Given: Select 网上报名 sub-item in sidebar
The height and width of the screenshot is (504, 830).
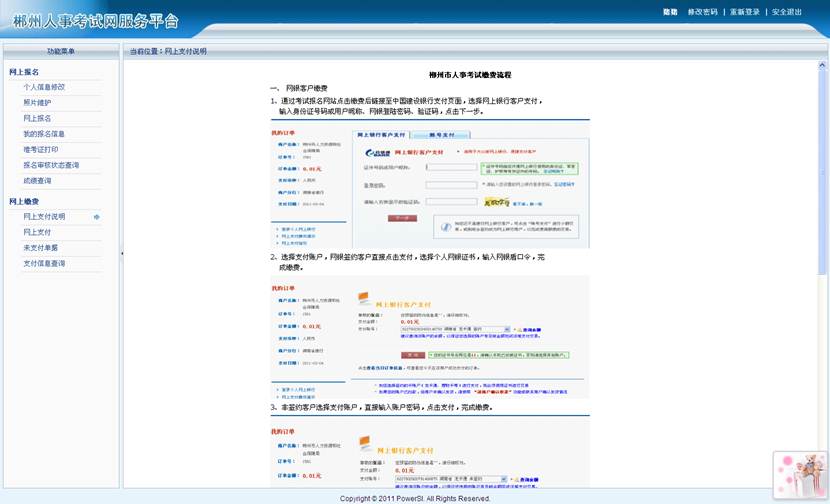Looking at the screenshot, I should [x=37, y=118].
